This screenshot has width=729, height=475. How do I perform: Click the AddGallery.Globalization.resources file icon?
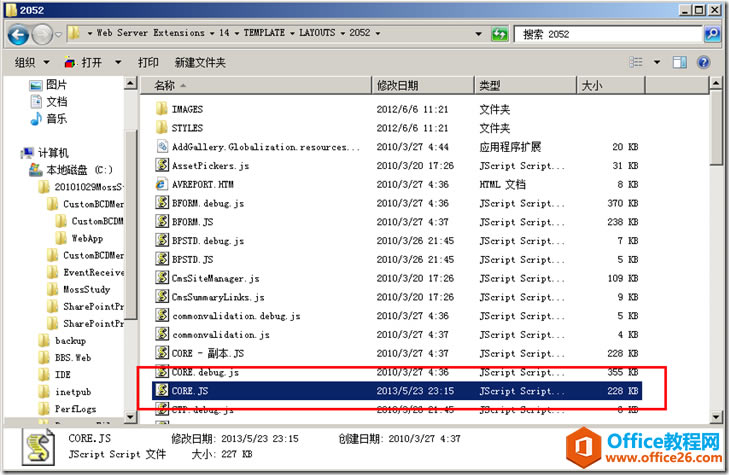point(161,146)
